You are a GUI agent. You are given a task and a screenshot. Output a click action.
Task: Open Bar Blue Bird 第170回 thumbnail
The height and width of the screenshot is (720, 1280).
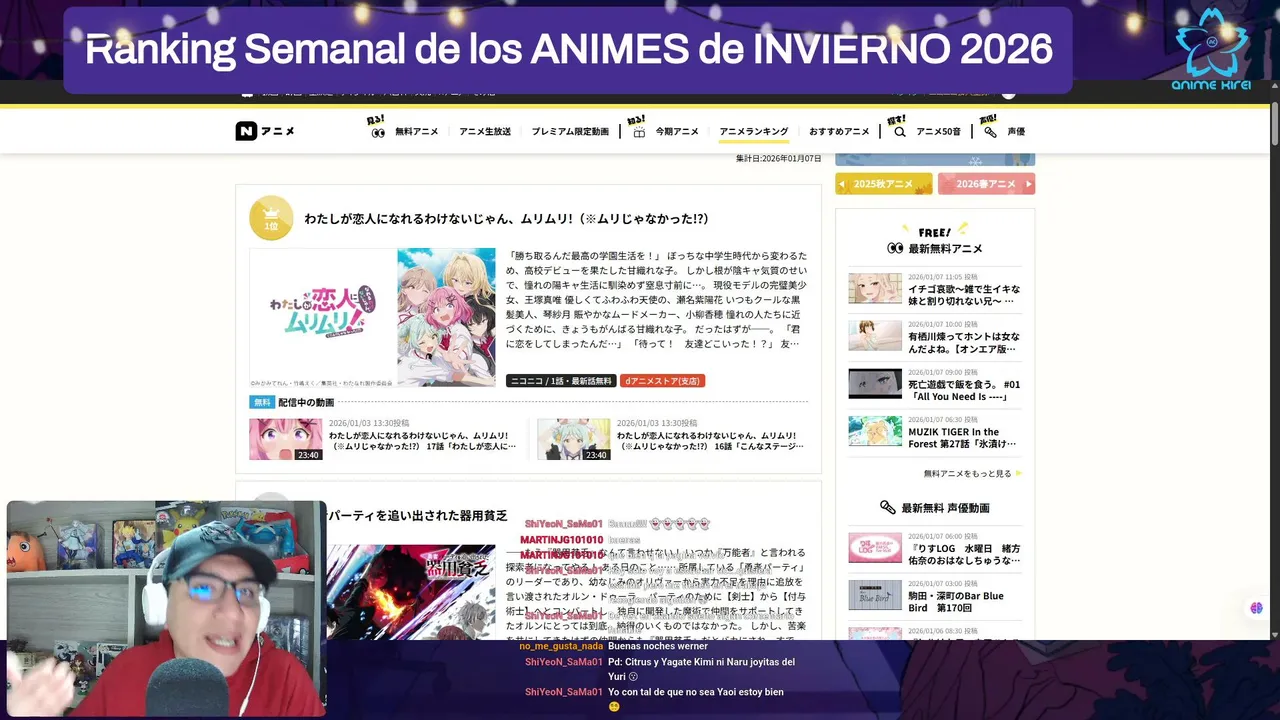point(875,595)
